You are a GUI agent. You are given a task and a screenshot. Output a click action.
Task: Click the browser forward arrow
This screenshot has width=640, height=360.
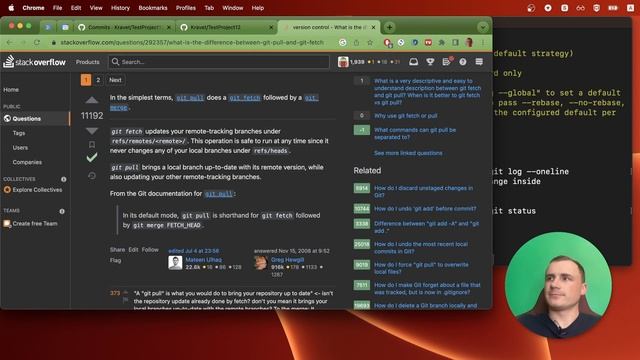[23, 42]
